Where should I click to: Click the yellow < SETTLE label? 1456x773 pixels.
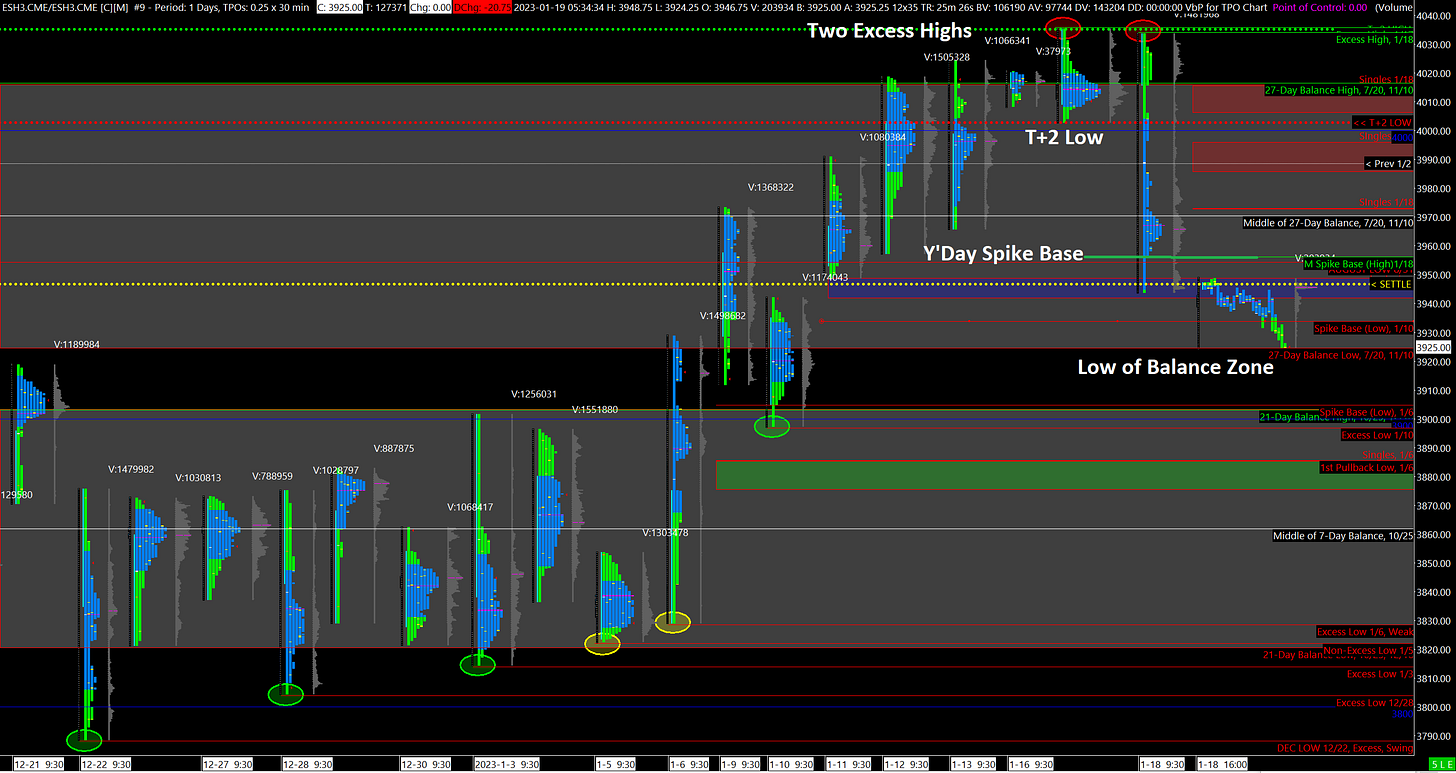1391,284
